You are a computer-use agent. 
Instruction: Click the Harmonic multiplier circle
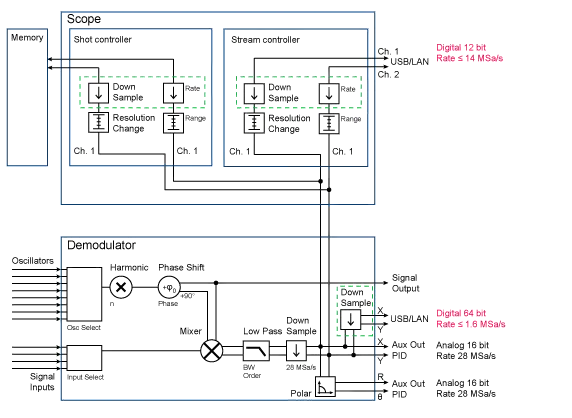121,287
